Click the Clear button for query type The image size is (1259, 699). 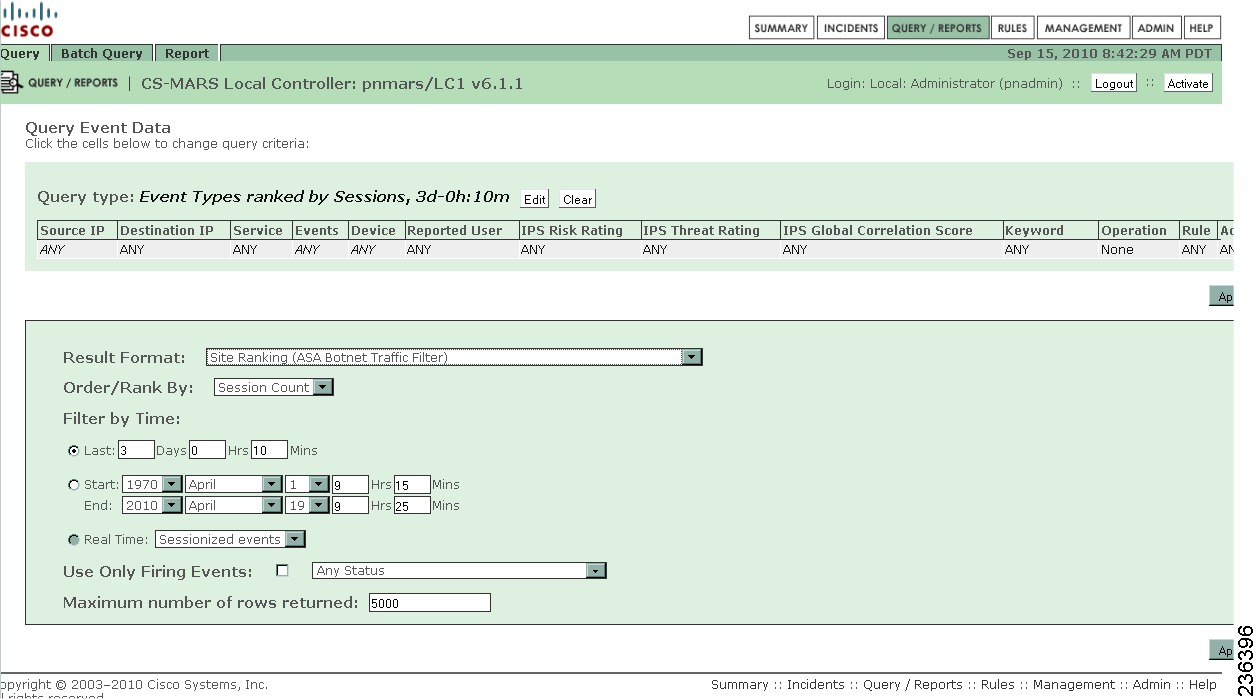click(577, 199)
